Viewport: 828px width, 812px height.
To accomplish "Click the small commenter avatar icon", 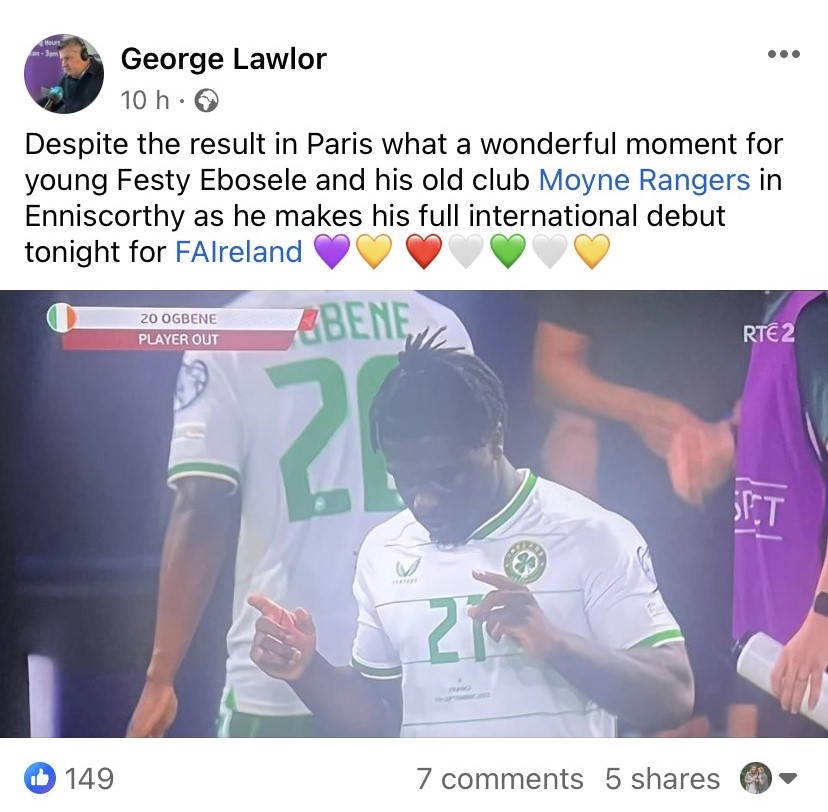I will point(756,778).
